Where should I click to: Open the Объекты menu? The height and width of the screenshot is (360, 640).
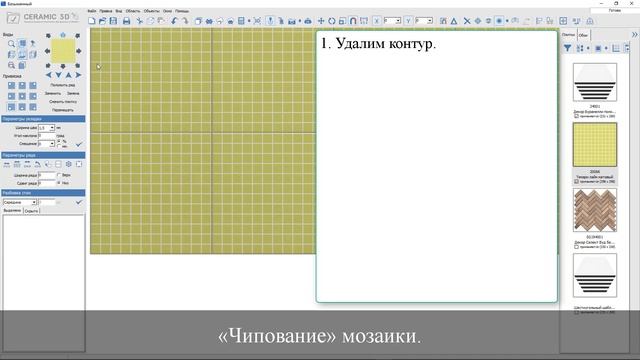tap(151, 11)
